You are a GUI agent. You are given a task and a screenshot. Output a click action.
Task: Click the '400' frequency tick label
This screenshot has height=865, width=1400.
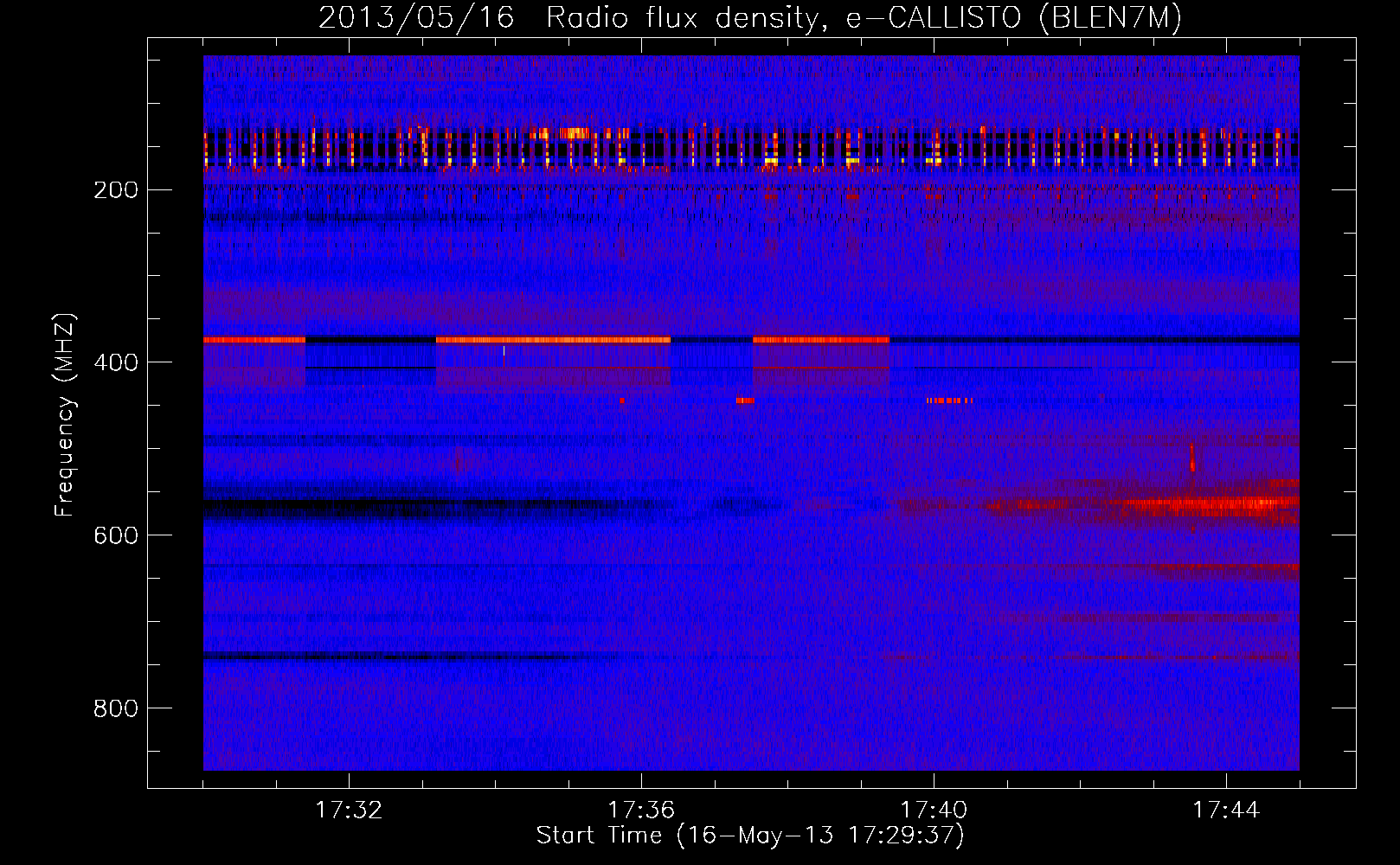point(116,362)
